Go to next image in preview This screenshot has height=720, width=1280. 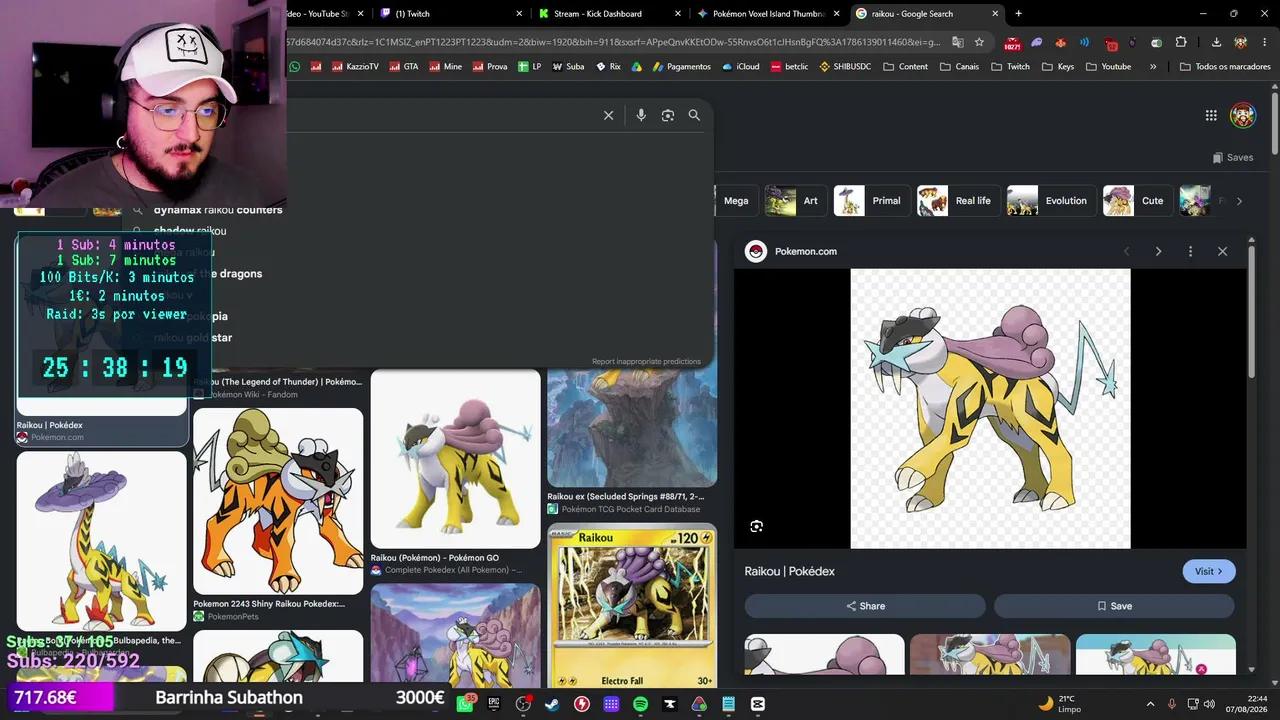pos(1158,251)
